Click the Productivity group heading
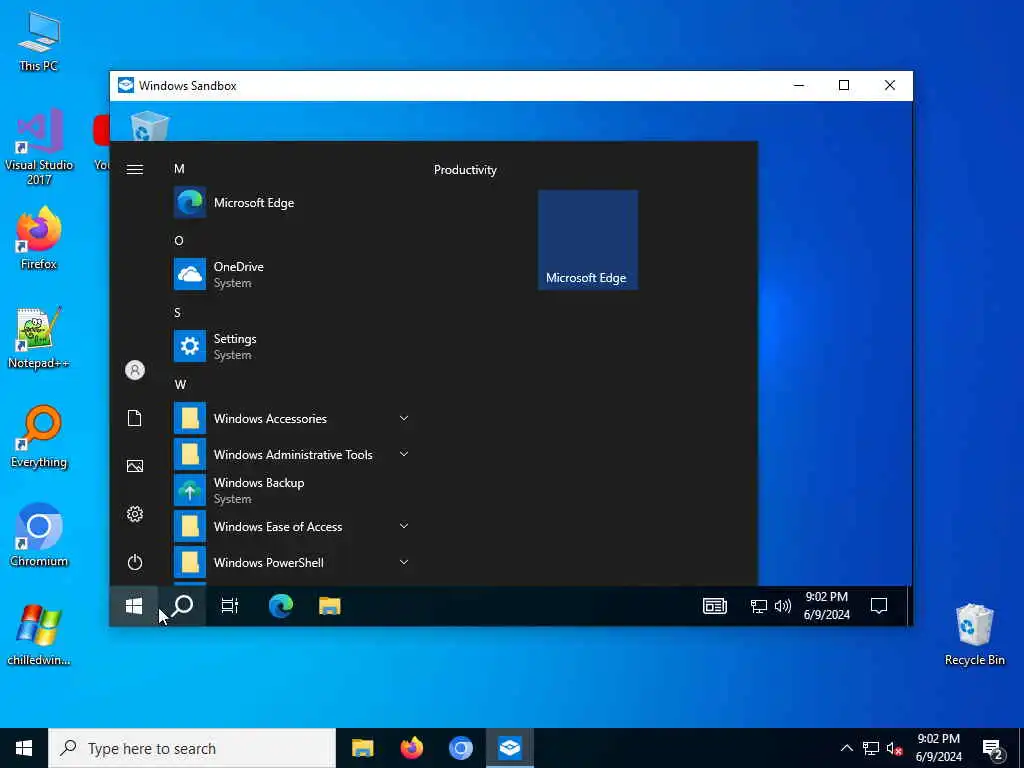The width and height of the screenshot is (1024, 768). click(x=465, y=170)
